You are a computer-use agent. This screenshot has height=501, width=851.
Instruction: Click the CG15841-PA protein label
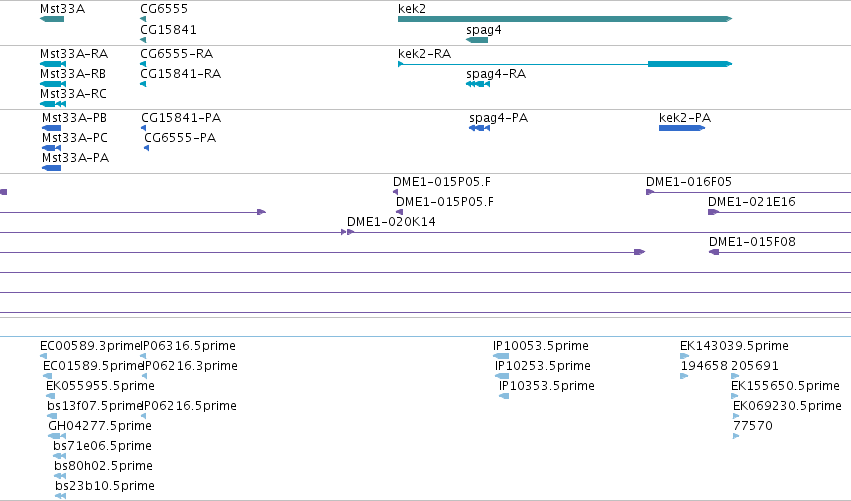point(181,118)
